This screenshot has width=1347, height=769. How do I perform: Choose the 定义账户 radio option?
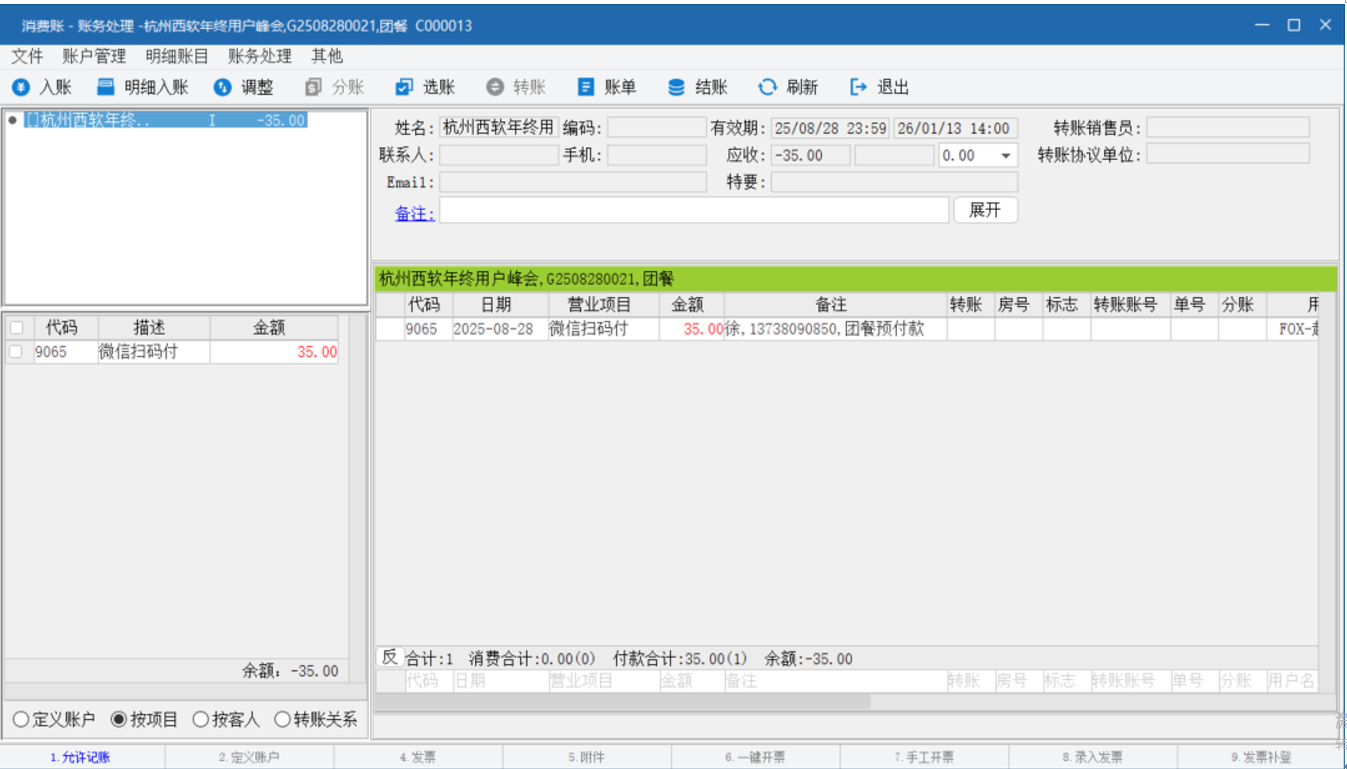[20, 719]
